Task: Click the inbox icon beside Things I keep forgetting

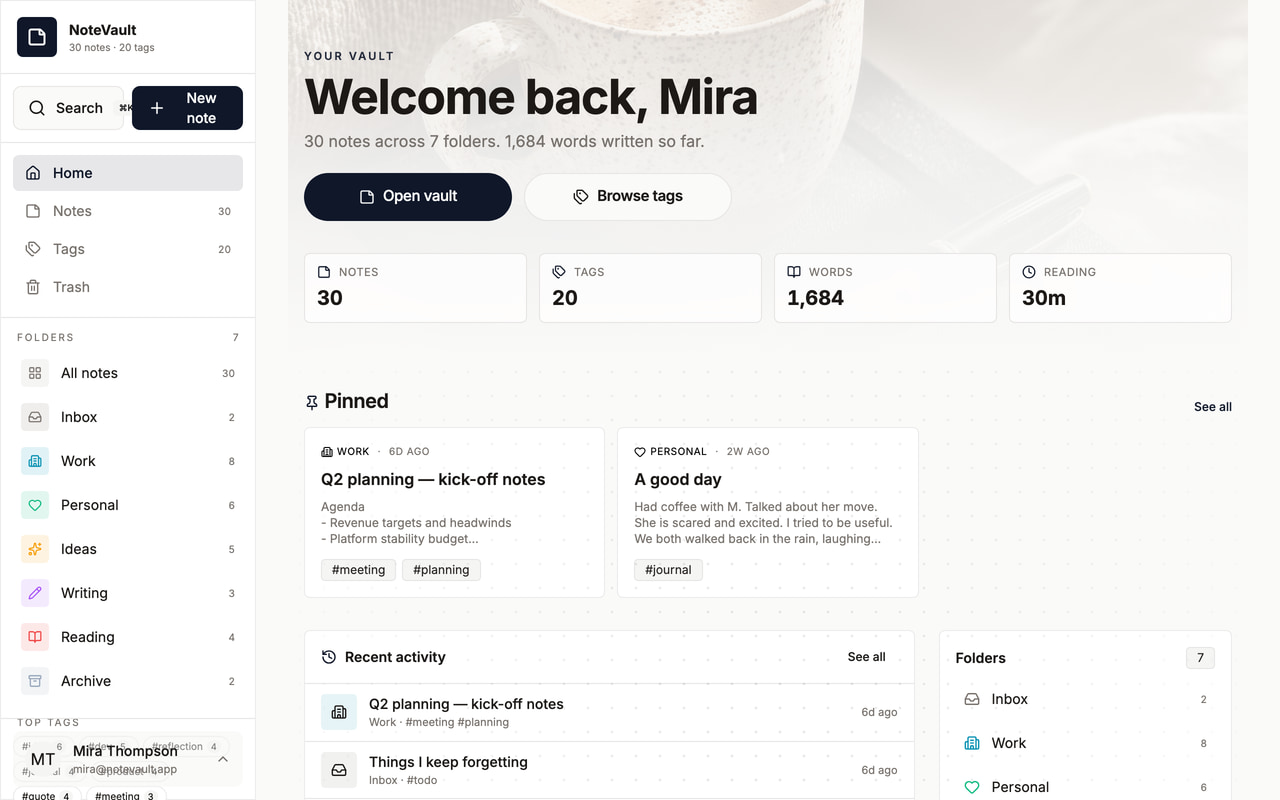Action: click(x=339, y=770)
